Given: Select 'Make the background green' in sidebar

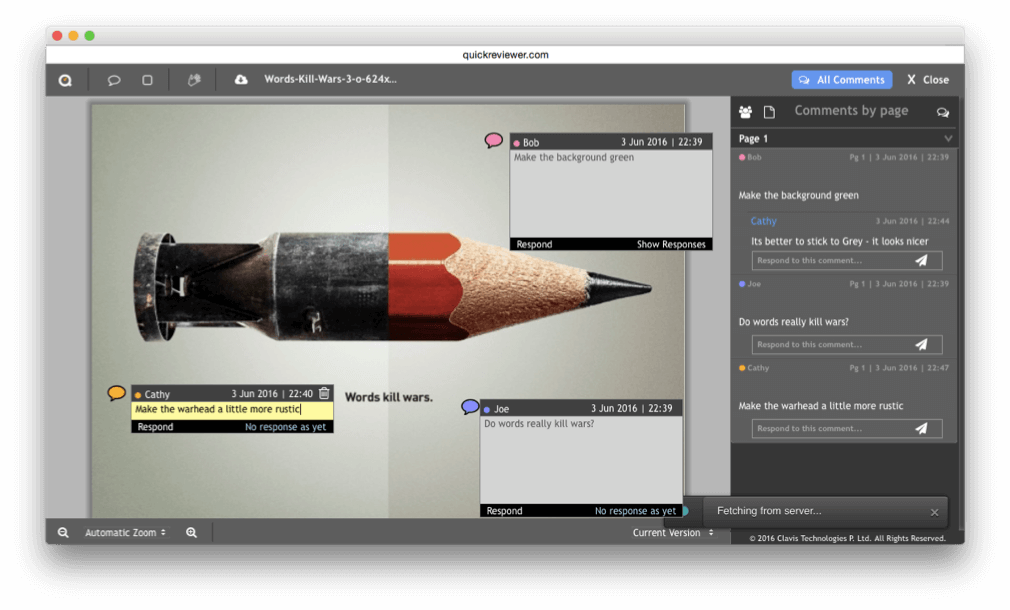Looking at the screenshot, I should tap(798, 195).
